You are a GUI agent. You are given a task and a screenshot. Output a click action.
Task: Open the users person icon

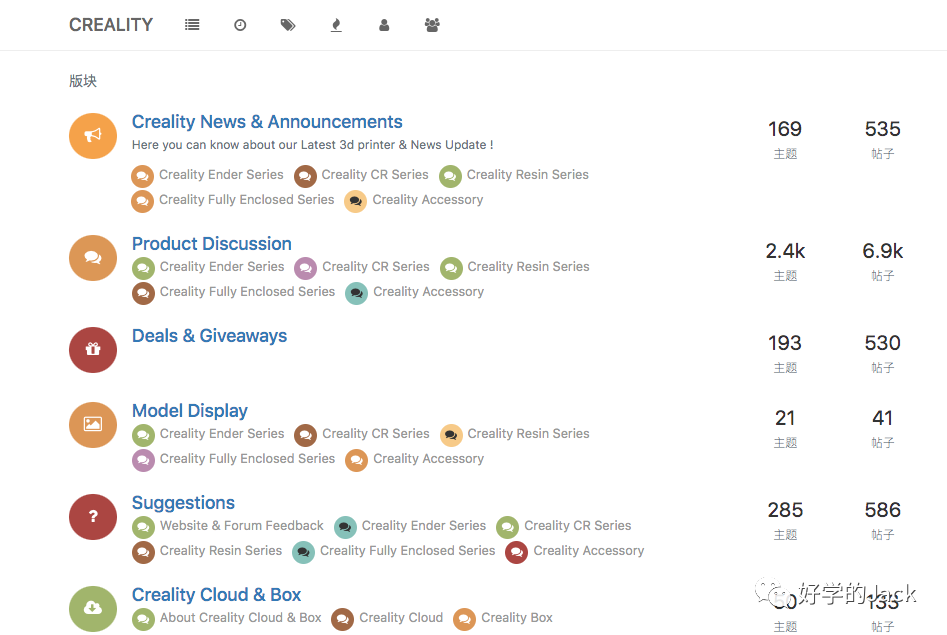pyautogui.click(x=384, y=25)
